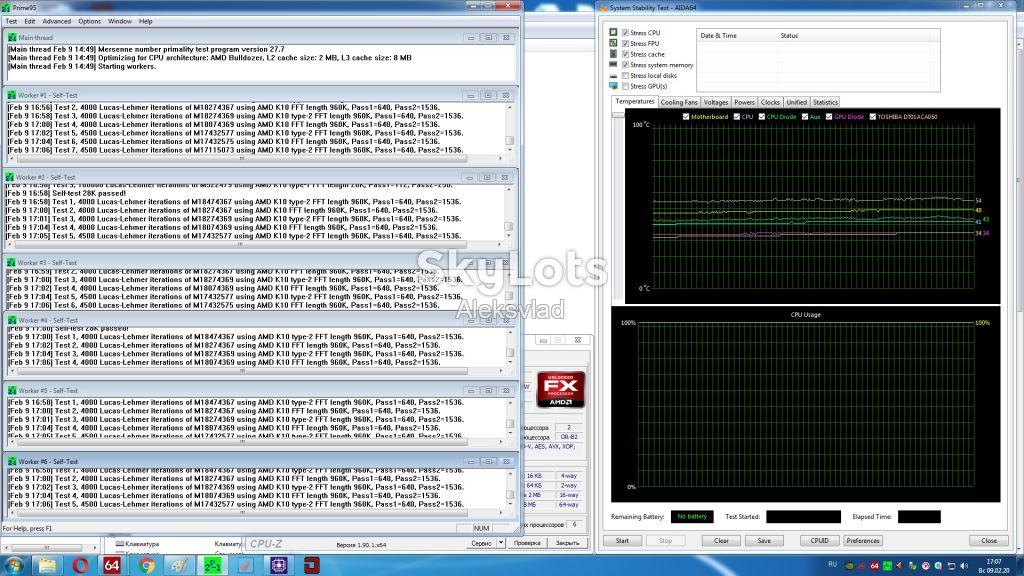Uncheck the Stress FPU checkbox
Screen dimensions: 1024x576
click(x=626, y=44)
